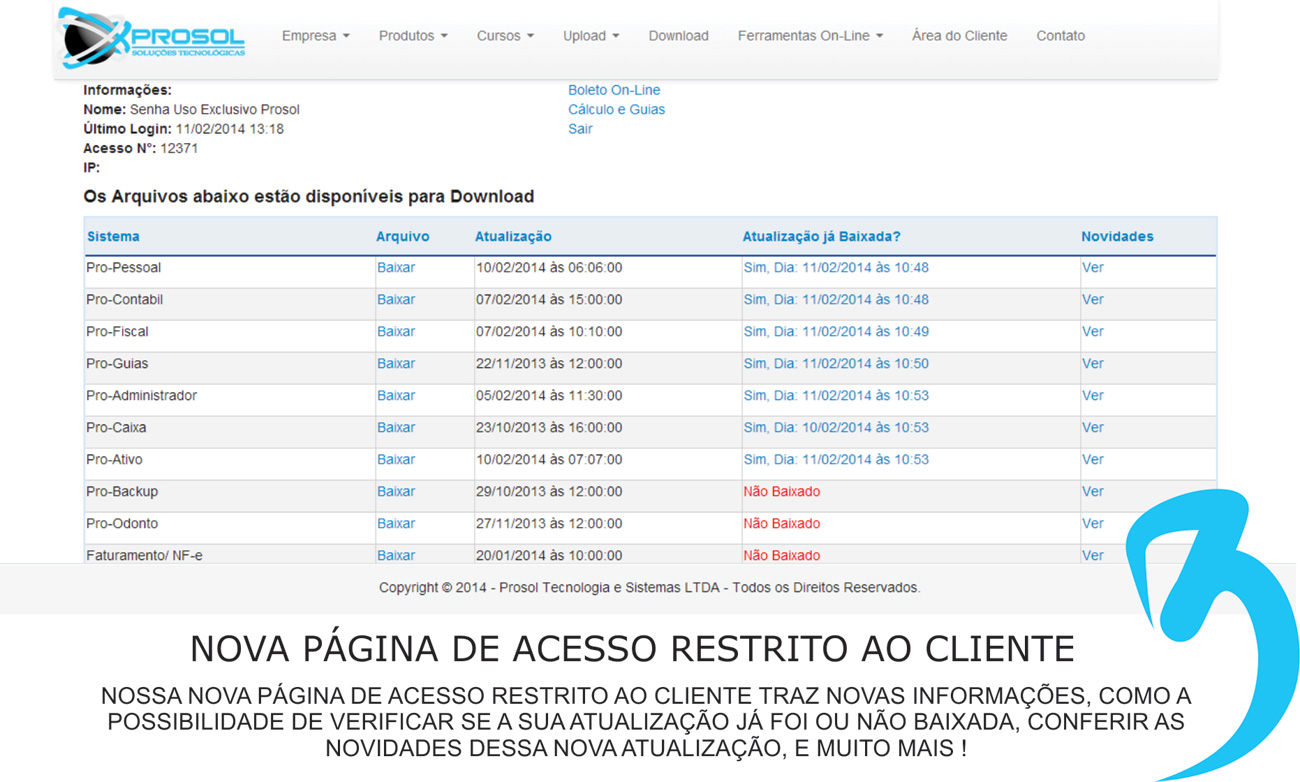
Task: Open Ver for Pro-Guias
Action: pos(1092,364)
